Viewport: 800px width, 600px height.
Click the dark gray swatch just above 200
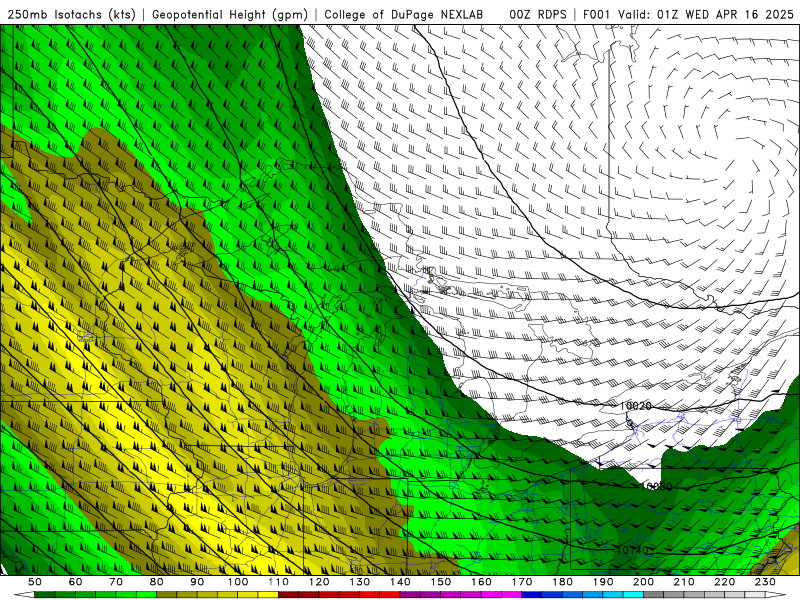click(654, 594)
